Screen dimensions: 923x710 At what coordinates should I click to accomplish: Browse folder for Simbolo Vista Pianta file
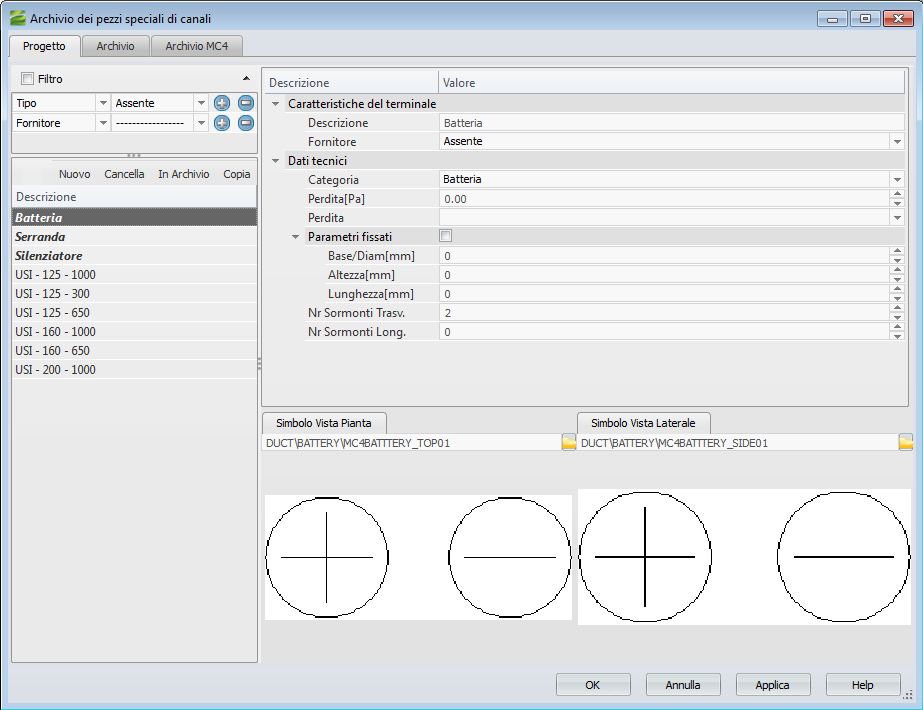(568, 443)
